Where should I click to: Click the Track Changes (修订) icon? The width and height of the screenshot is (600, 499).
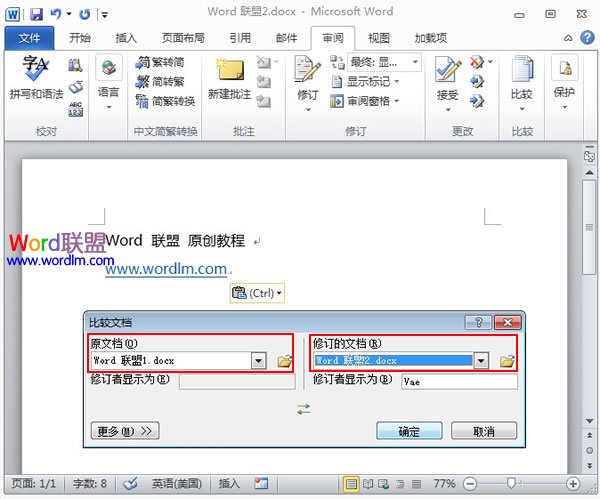[x=307, y=69]
